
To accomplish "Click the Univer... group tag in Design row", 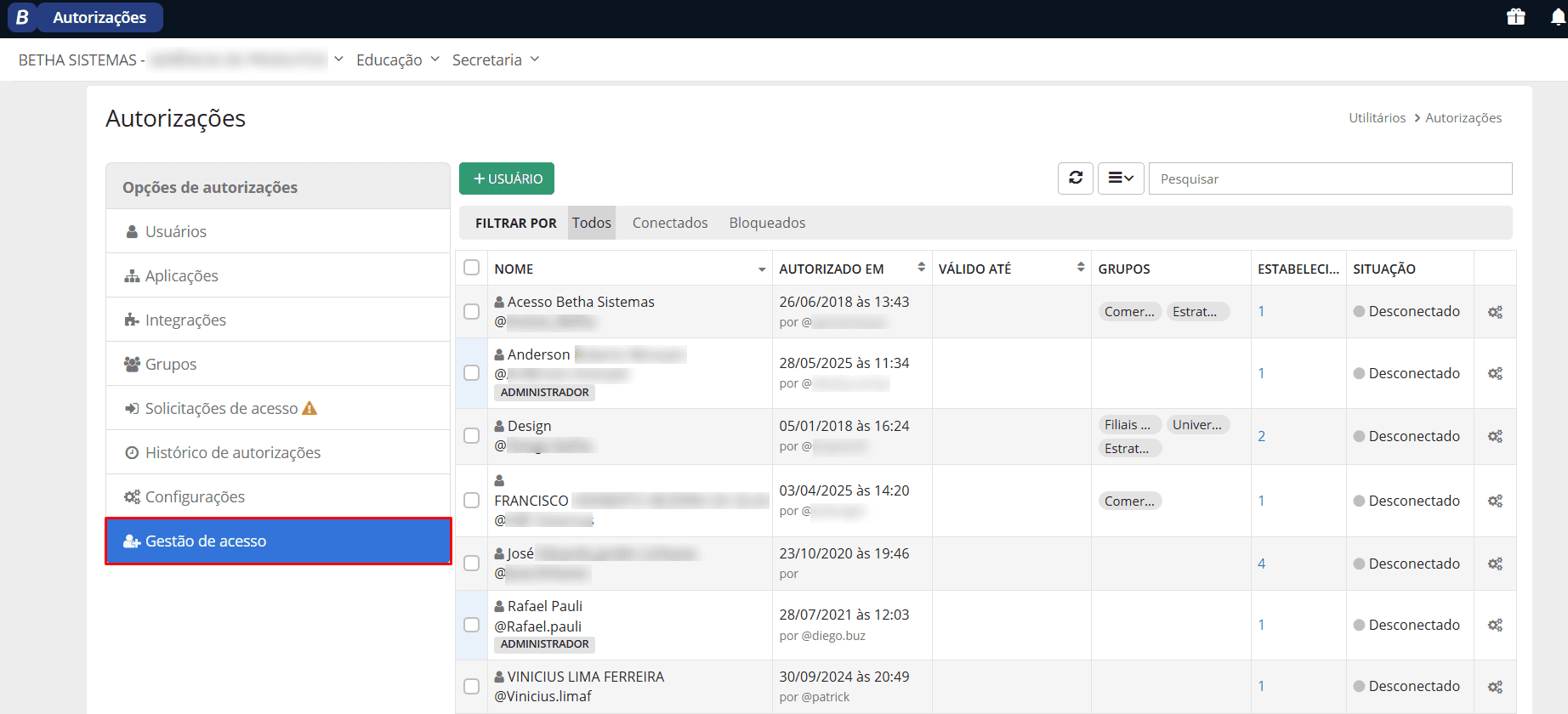I will 1197,425.
